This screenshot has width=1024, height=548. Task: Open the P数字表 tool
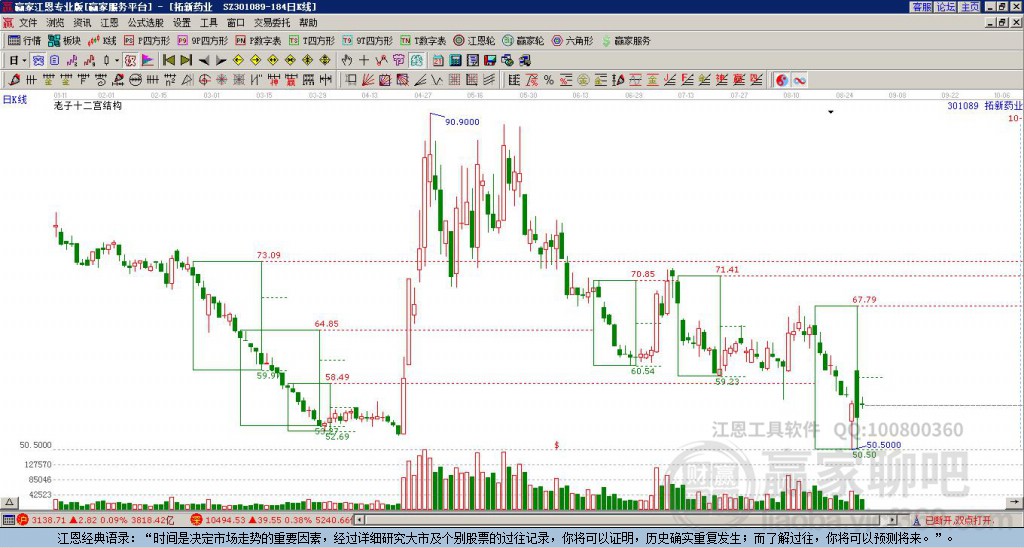click(258, 40)
